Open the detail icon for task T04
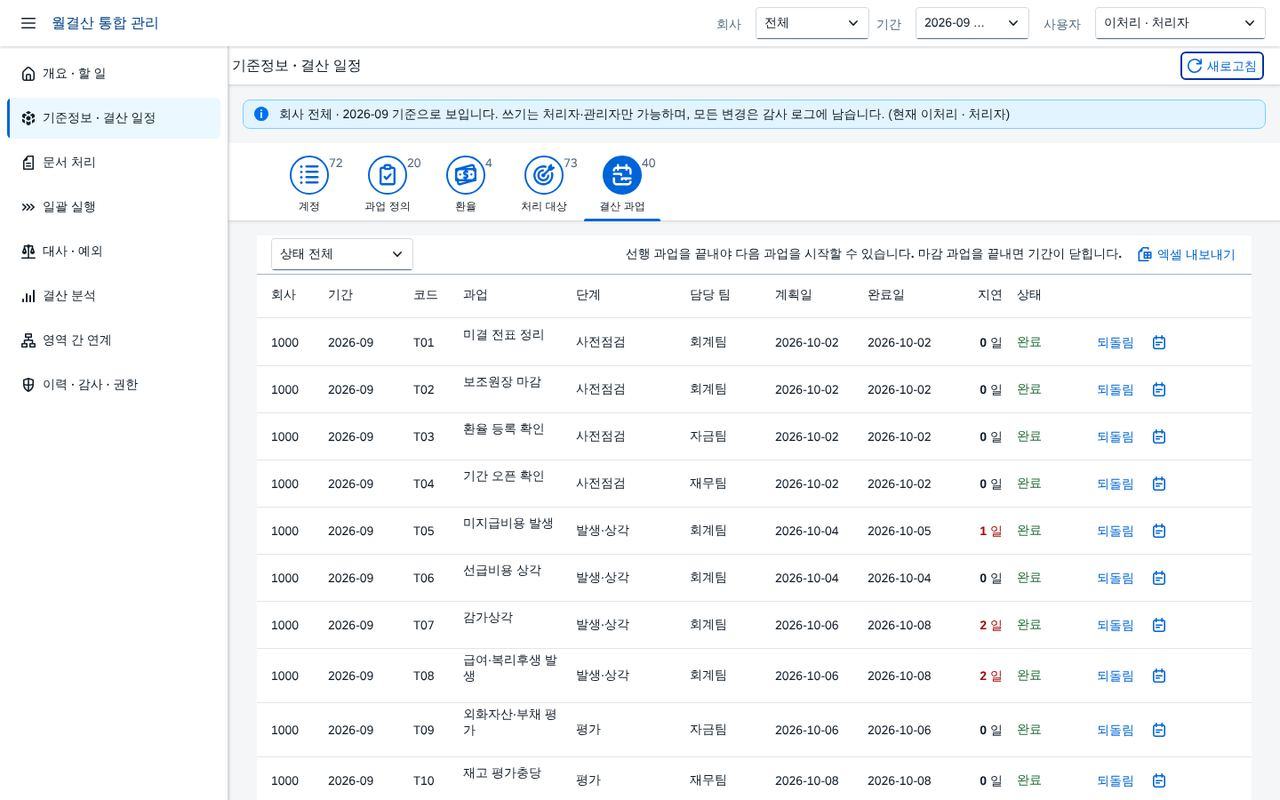The height and width of the screenshot is (800, 1280). (1159, 483)
